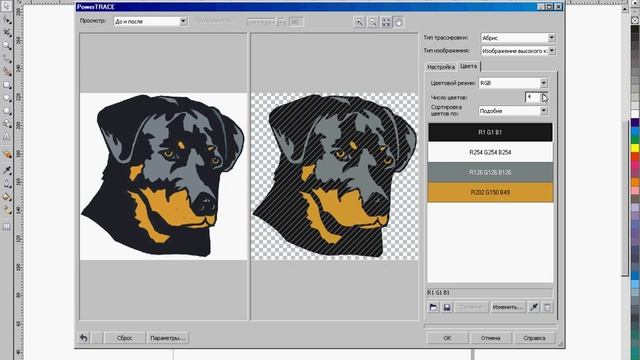The height and width of the screenshot is (360, 640).
Task: Open a color palette with folder icon
Action: click(433, 307)
